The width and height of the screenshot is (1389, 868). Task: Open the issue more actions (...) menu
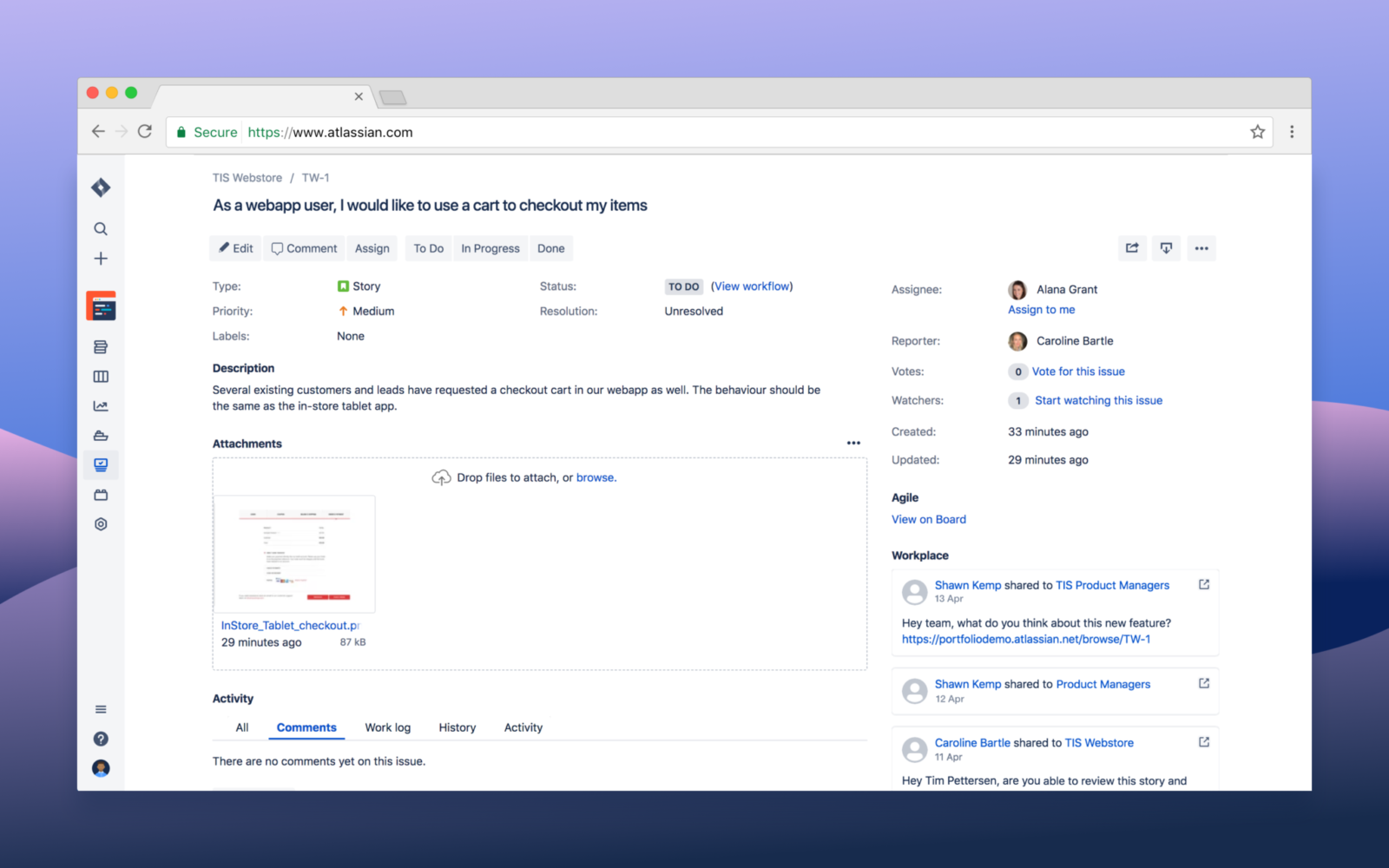[1202, 248]
